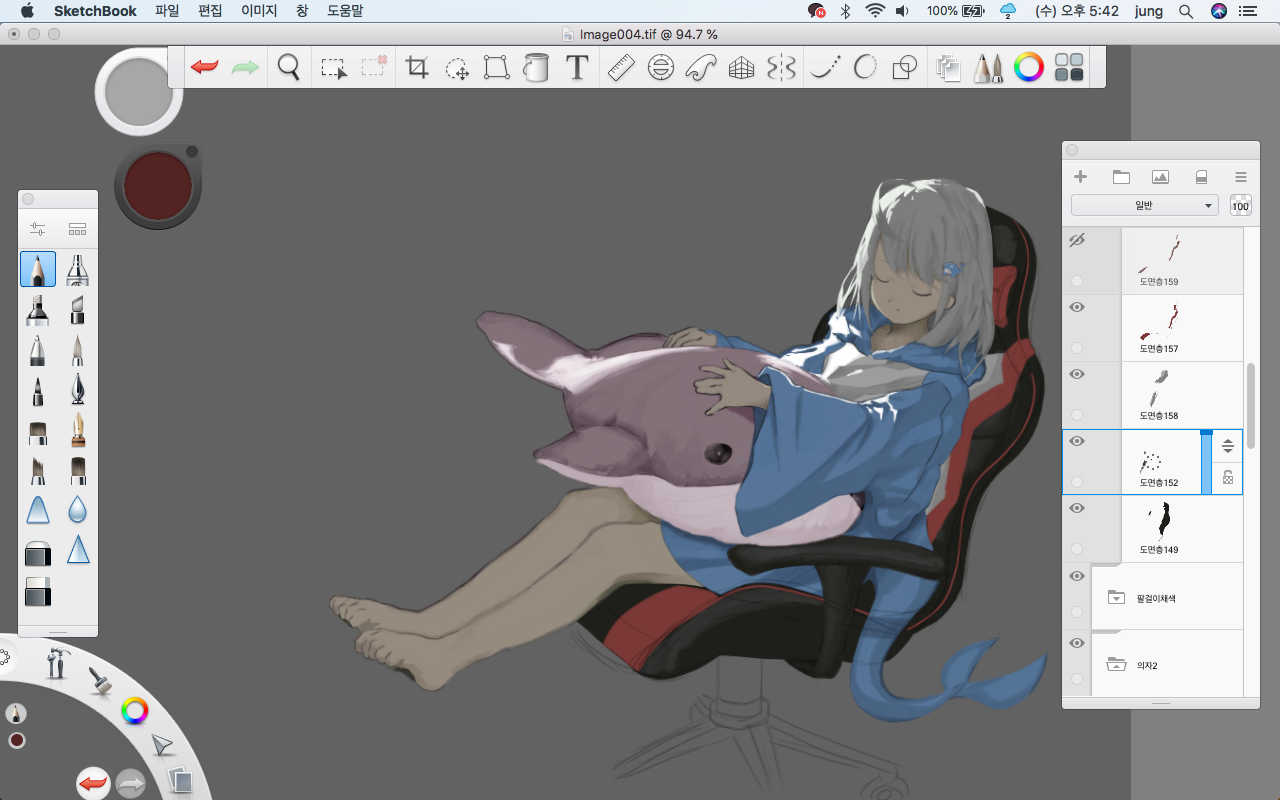Hide the 의자2 layer group

pyautogui.click(x=1077, y=643)
